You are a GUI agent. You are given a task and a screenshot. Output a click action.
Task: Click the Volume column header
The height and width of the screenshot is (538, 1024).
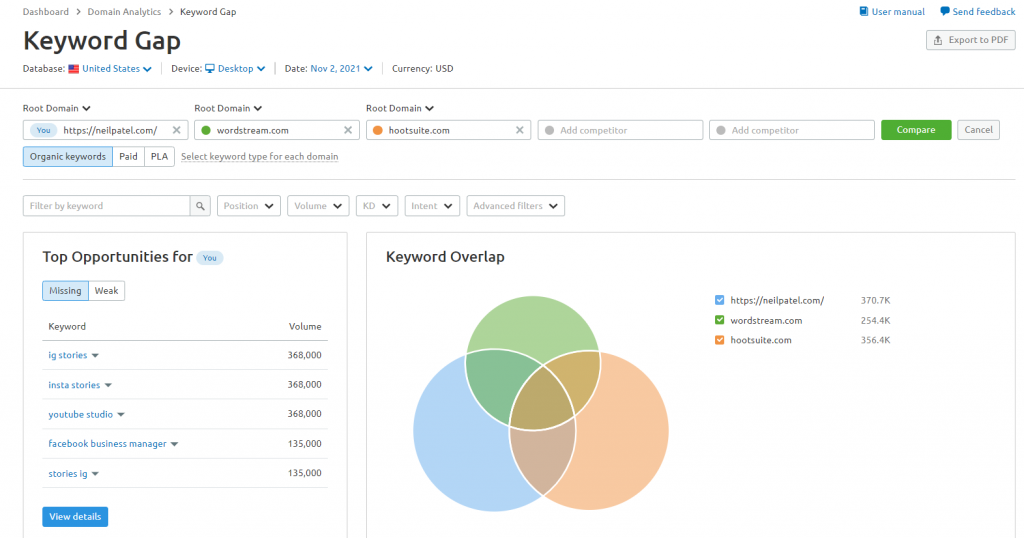coord(305,326)
